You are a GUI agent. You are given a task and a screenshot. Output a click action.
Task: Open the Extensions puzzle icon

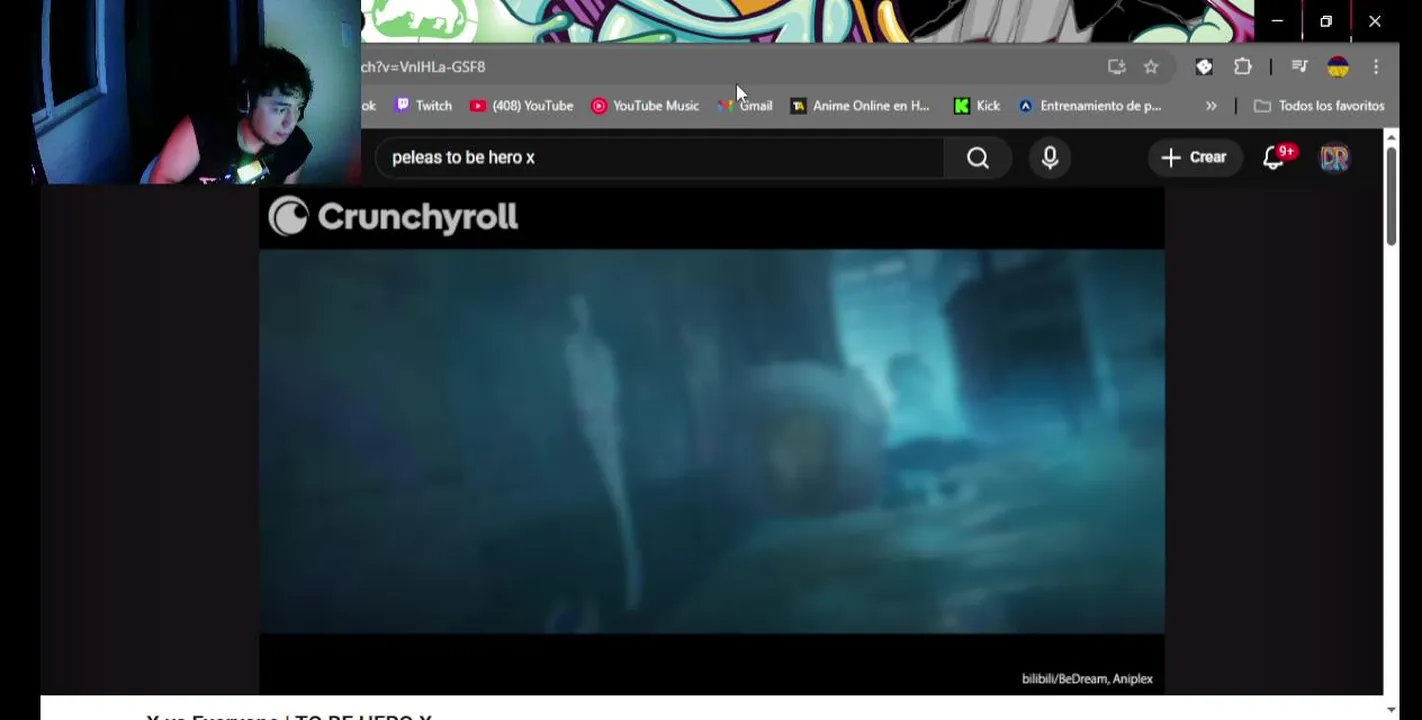click(1242, 67)
